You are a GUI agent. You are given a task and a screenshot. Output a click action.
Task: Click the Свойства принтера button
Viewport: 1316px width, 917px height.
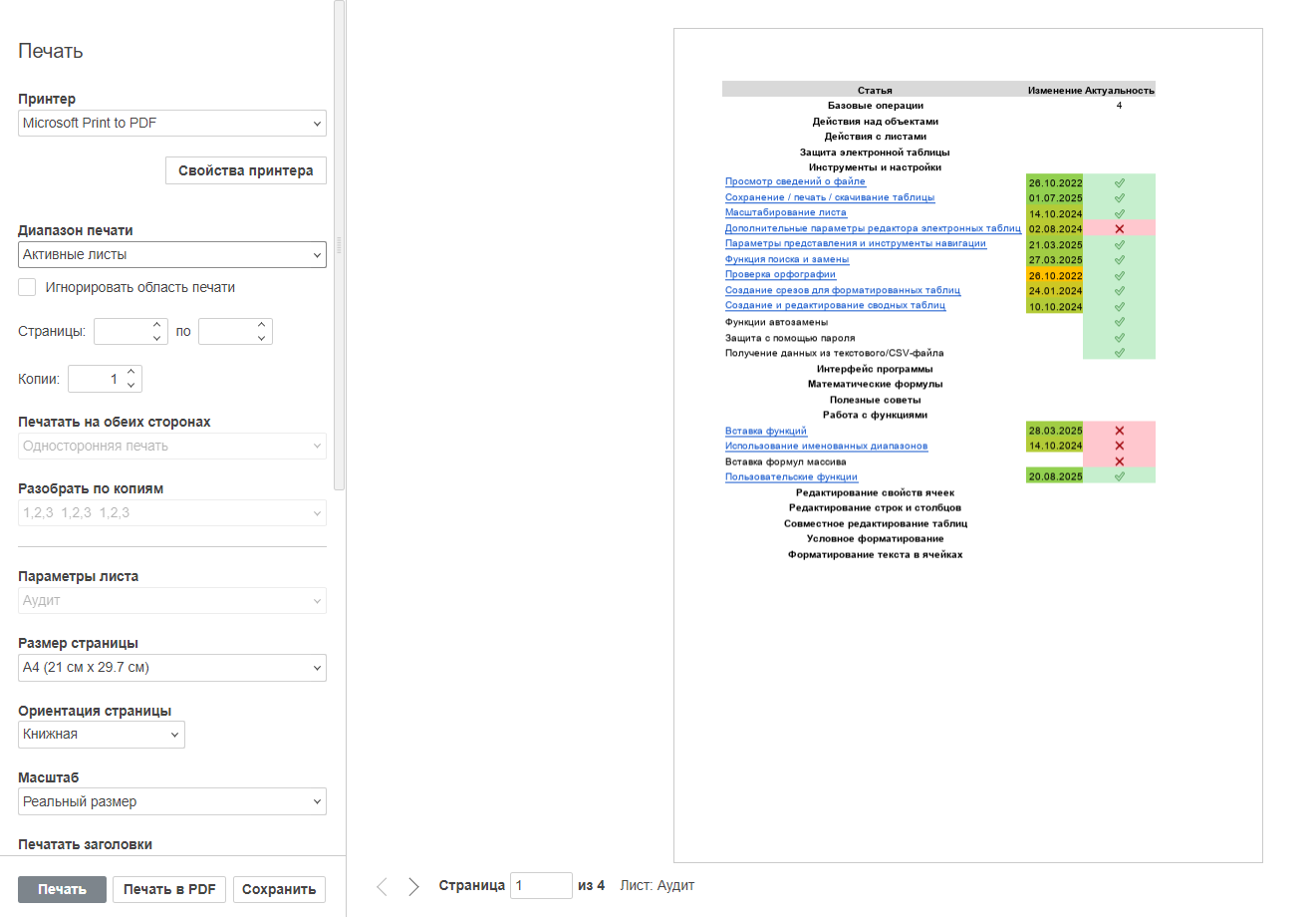246,170
